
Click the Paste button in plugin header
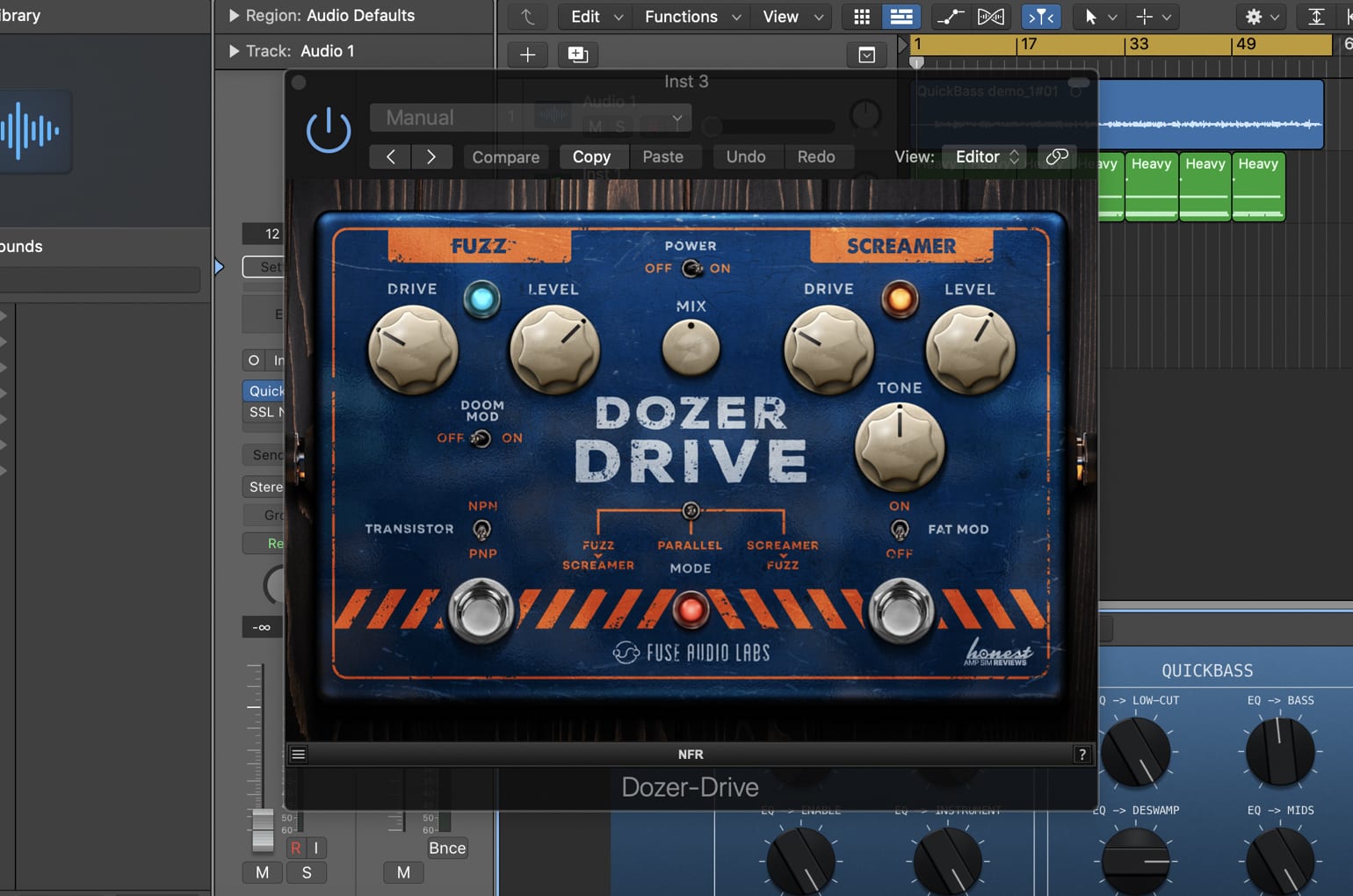coord(663,156)
